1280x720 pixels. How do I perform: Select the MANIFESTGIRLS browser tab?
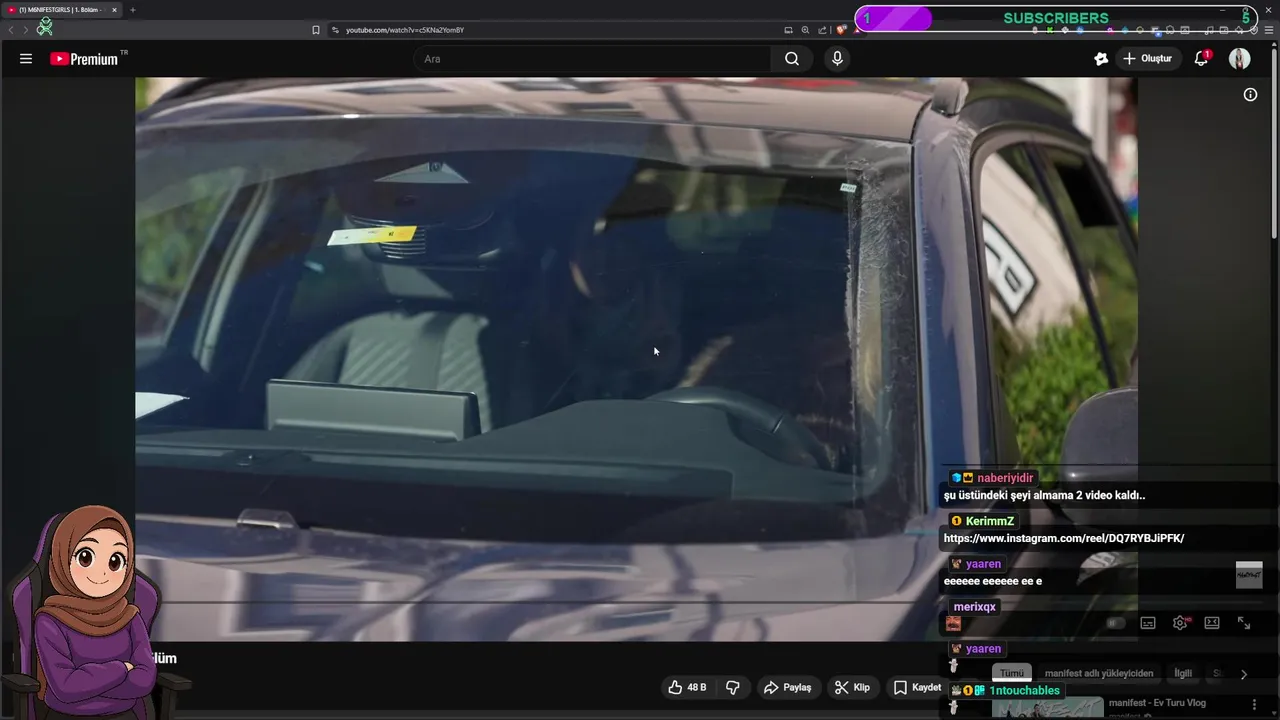(x=60, y=10)
